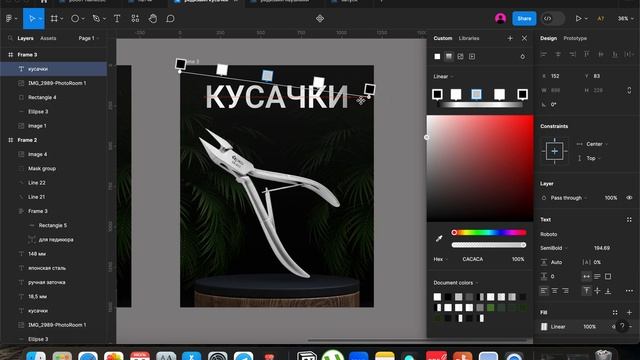Open the Hex color format dropdown
The image size is (640, 360).
[x=440, y=259]
